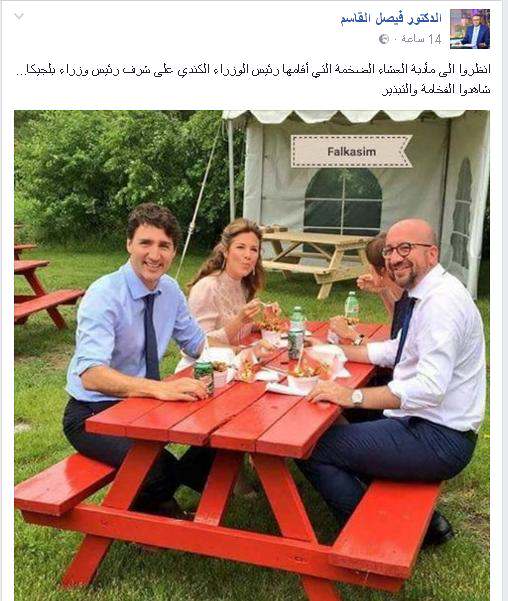Screen dimensions: 508x601
Task: Click the Falkasim watermark banner
Action: click(x=351, y=151)
